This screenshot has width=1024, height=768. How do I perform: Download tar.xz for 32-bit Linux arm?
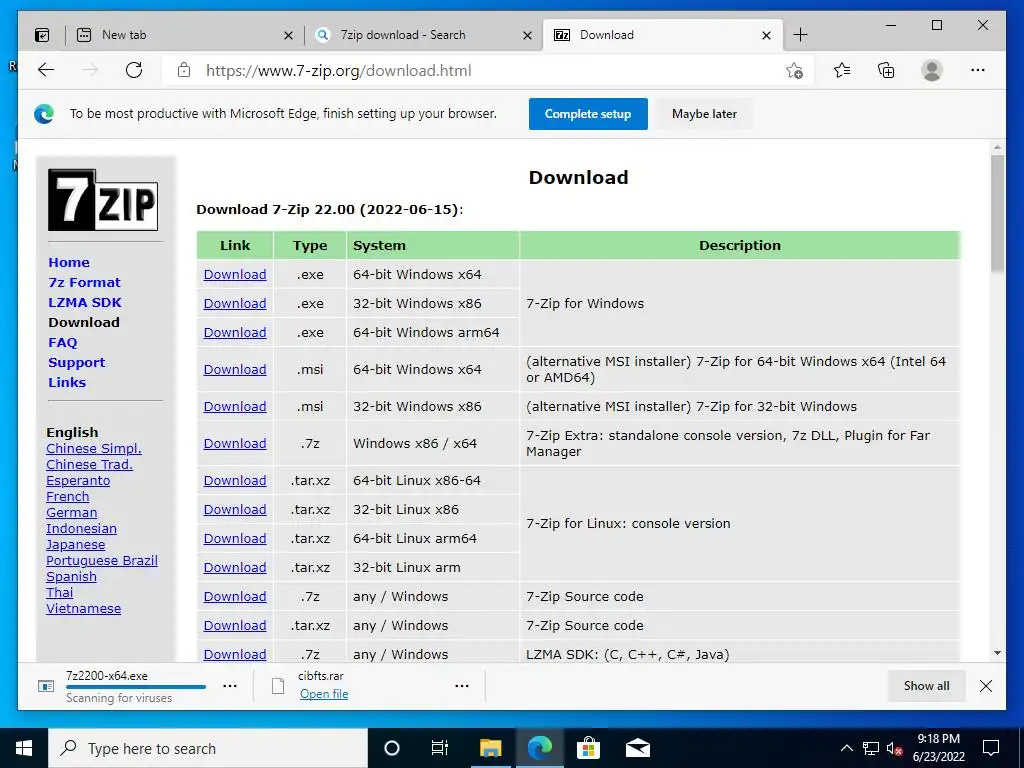[x=235, y=568]
